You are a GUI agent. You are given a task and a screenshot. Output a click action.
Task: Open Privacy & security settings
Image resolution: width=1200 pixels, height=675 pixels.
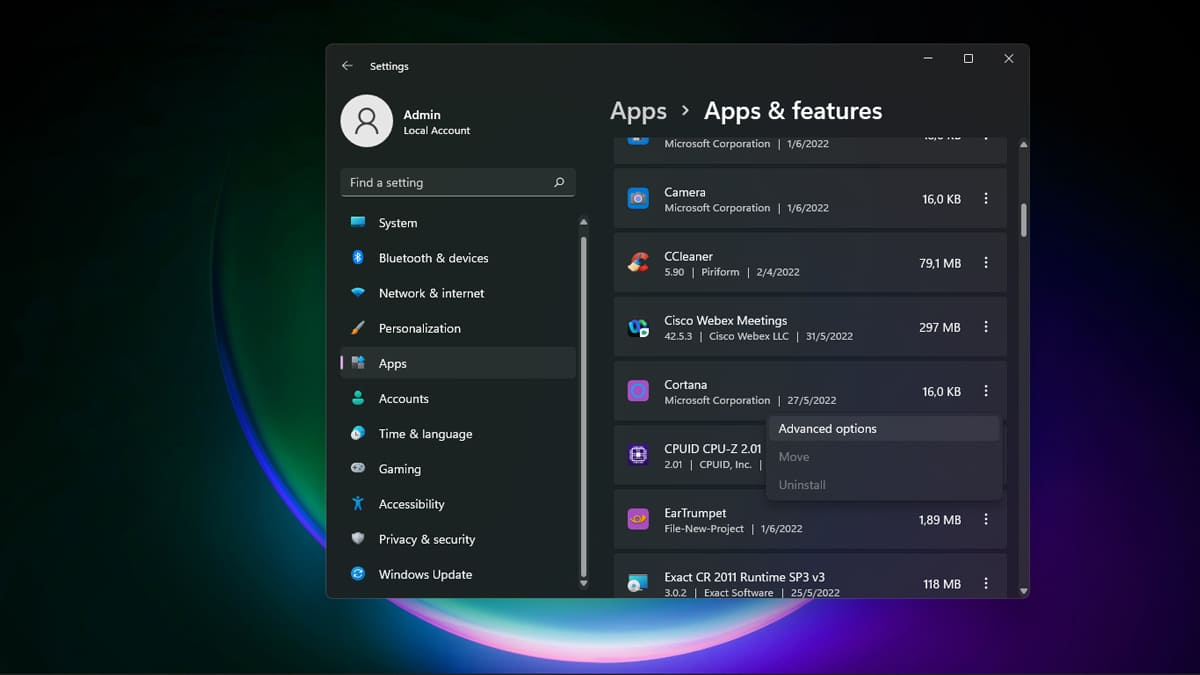tap(426, 539)
